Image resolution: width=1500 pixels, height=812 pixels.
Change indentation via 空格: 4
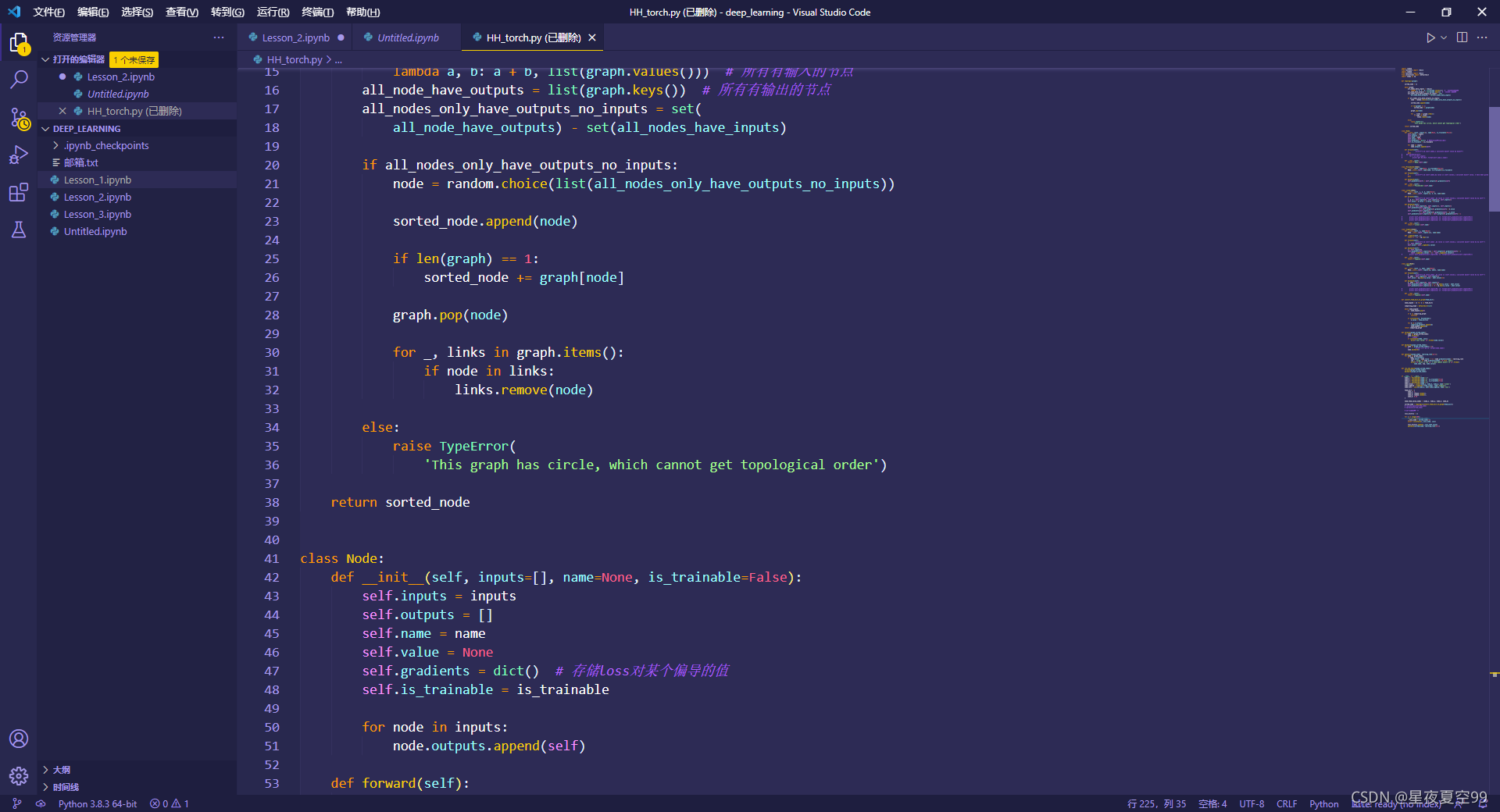[1212, 803]
